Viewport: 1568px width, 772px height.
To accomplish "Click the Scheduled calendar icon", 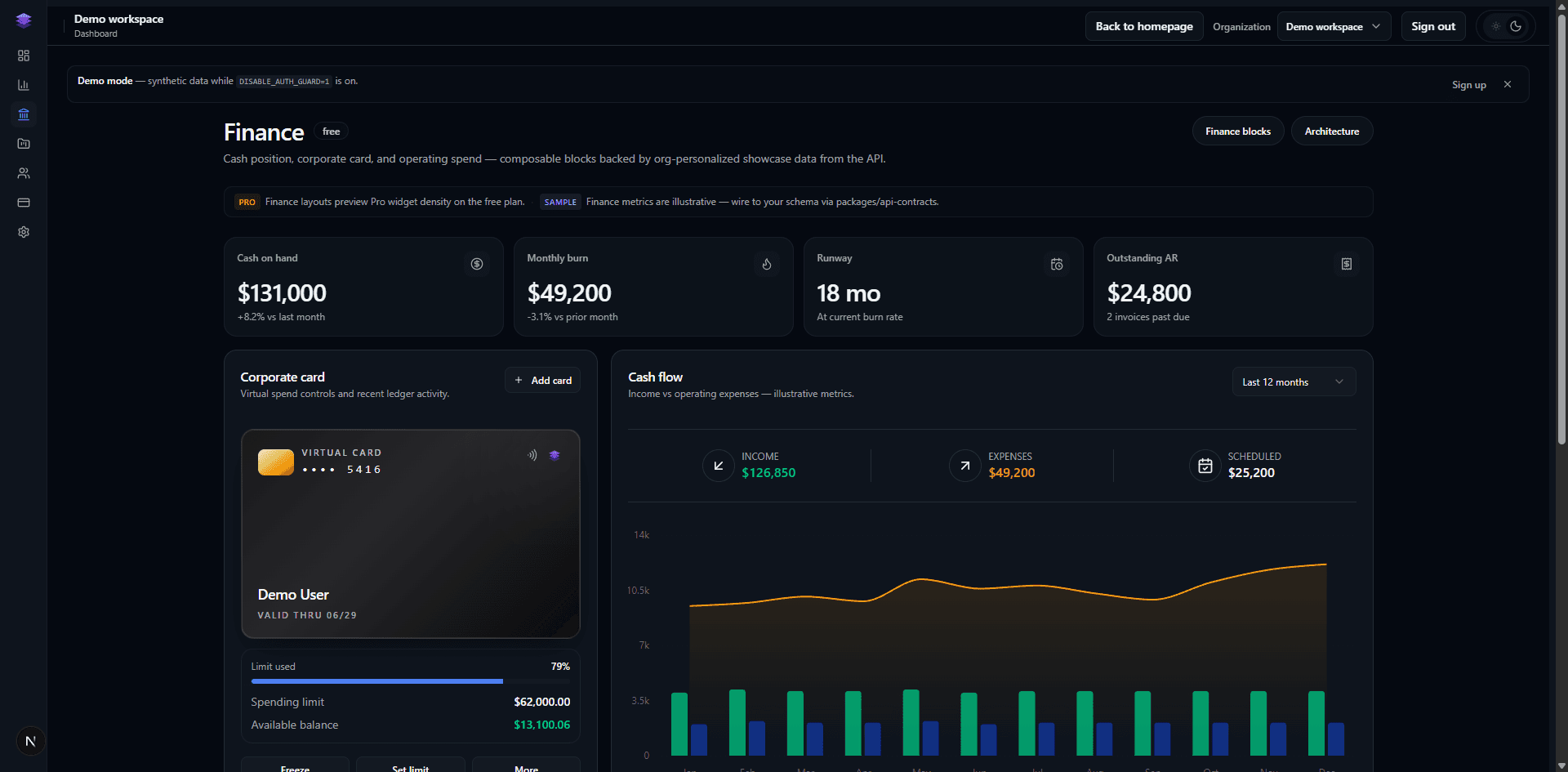I will 1205,466.
